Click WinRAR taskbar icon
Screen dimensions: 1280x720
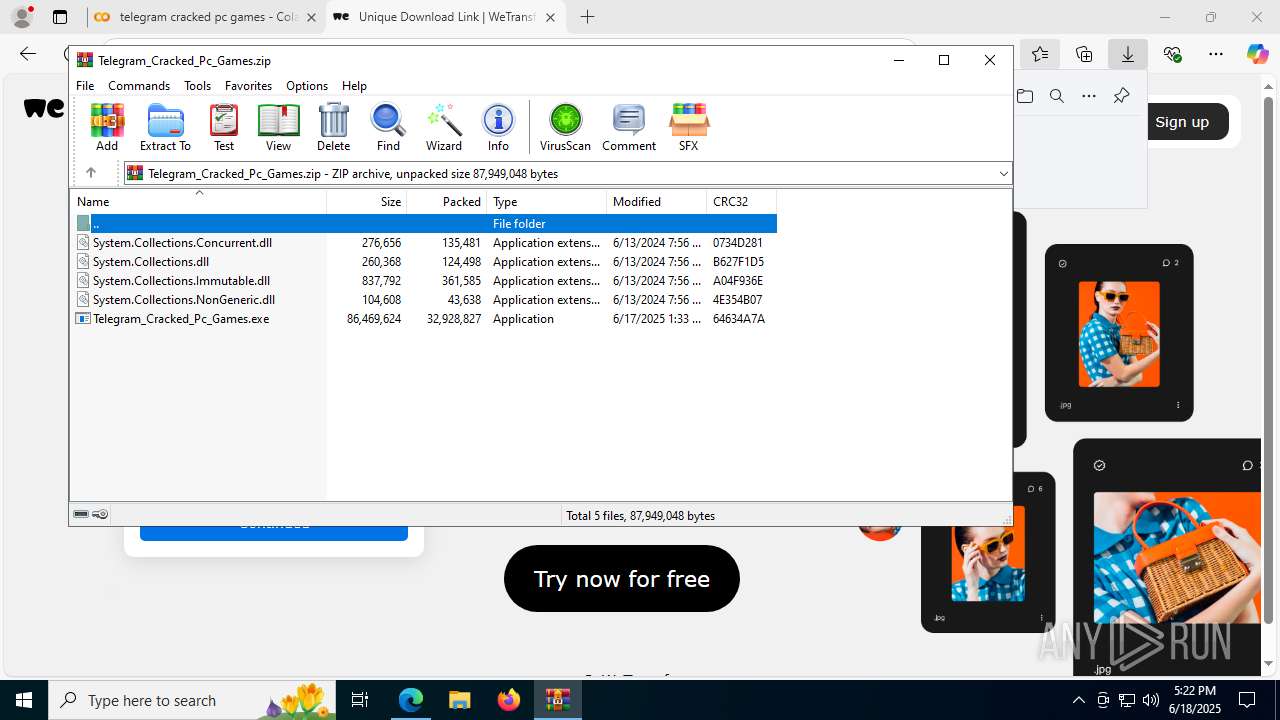point(558,700)
